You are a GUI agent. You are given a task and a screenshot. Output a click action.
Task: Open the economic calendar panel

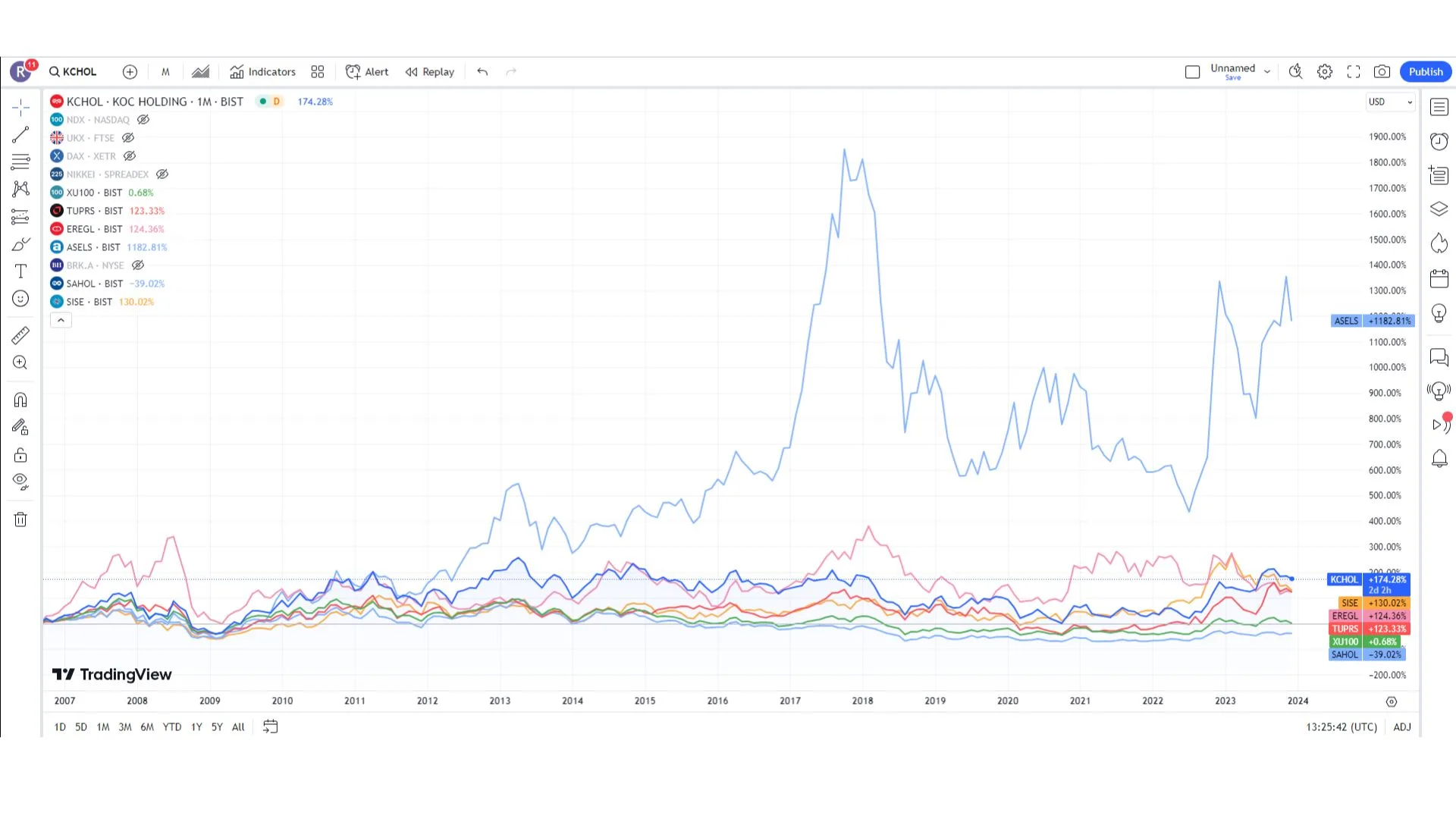tap(1439, 278)
